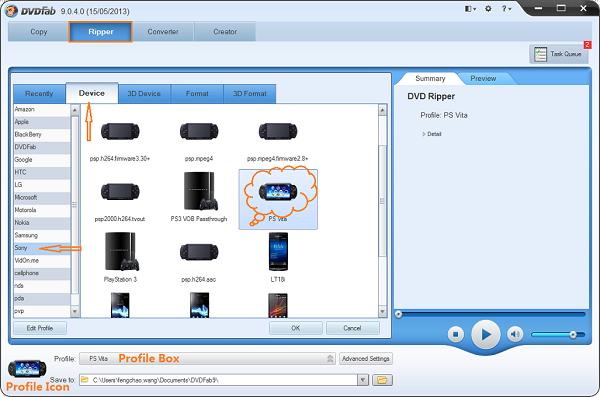Select the psp.h264.aac device profile
This screenshot has width=600, height=397.
[199, 260]
